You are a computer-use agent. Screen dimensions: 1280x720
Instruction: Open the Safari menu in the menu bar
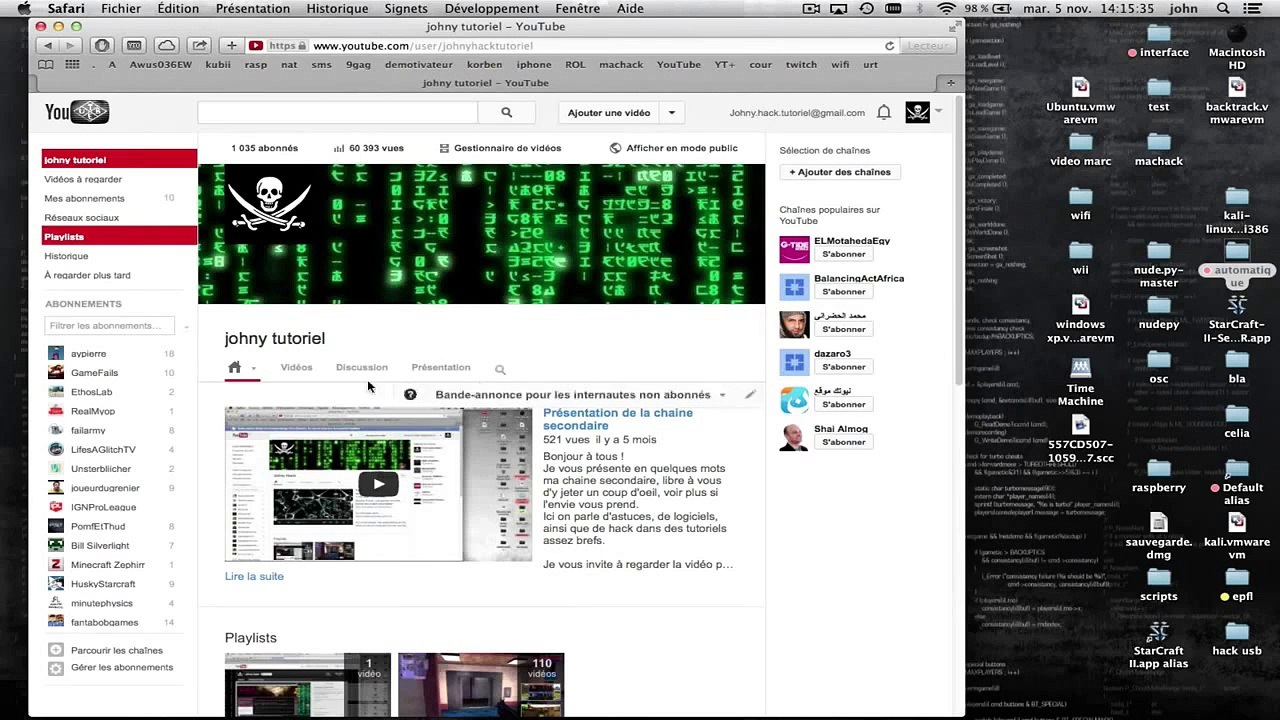click(x=66, y=8)
